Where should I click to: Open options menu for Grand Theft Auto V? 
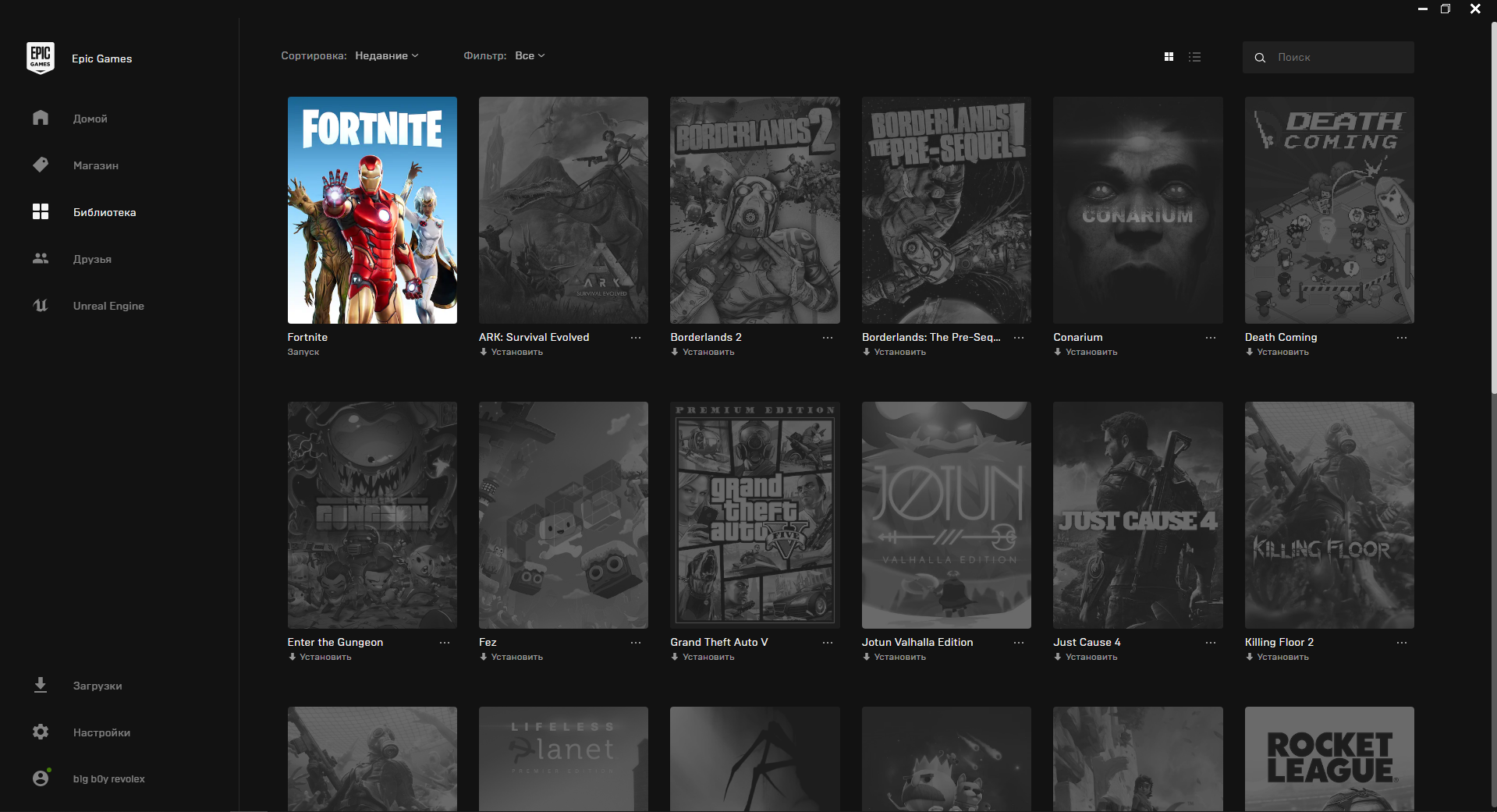click(828, 643)
